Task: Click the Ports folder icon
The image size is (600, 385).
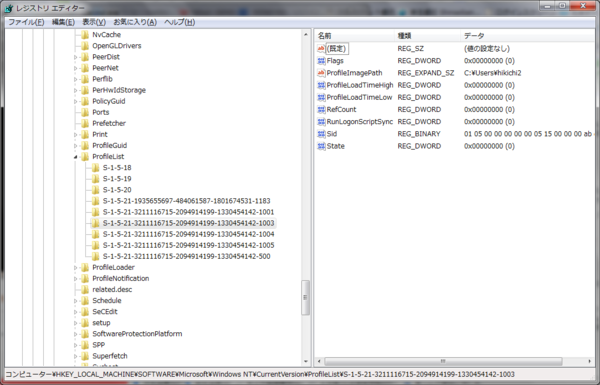Action: [85, 113]
